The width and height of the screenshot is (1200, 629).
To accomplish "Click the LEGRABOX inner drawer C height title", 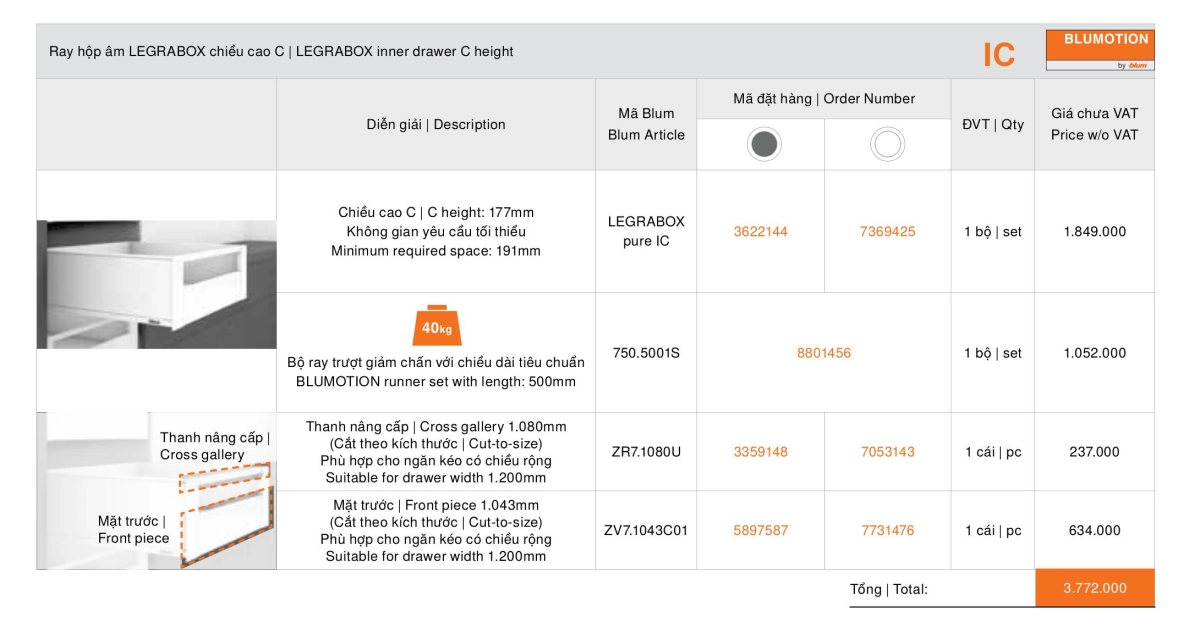I will (281, 51).
